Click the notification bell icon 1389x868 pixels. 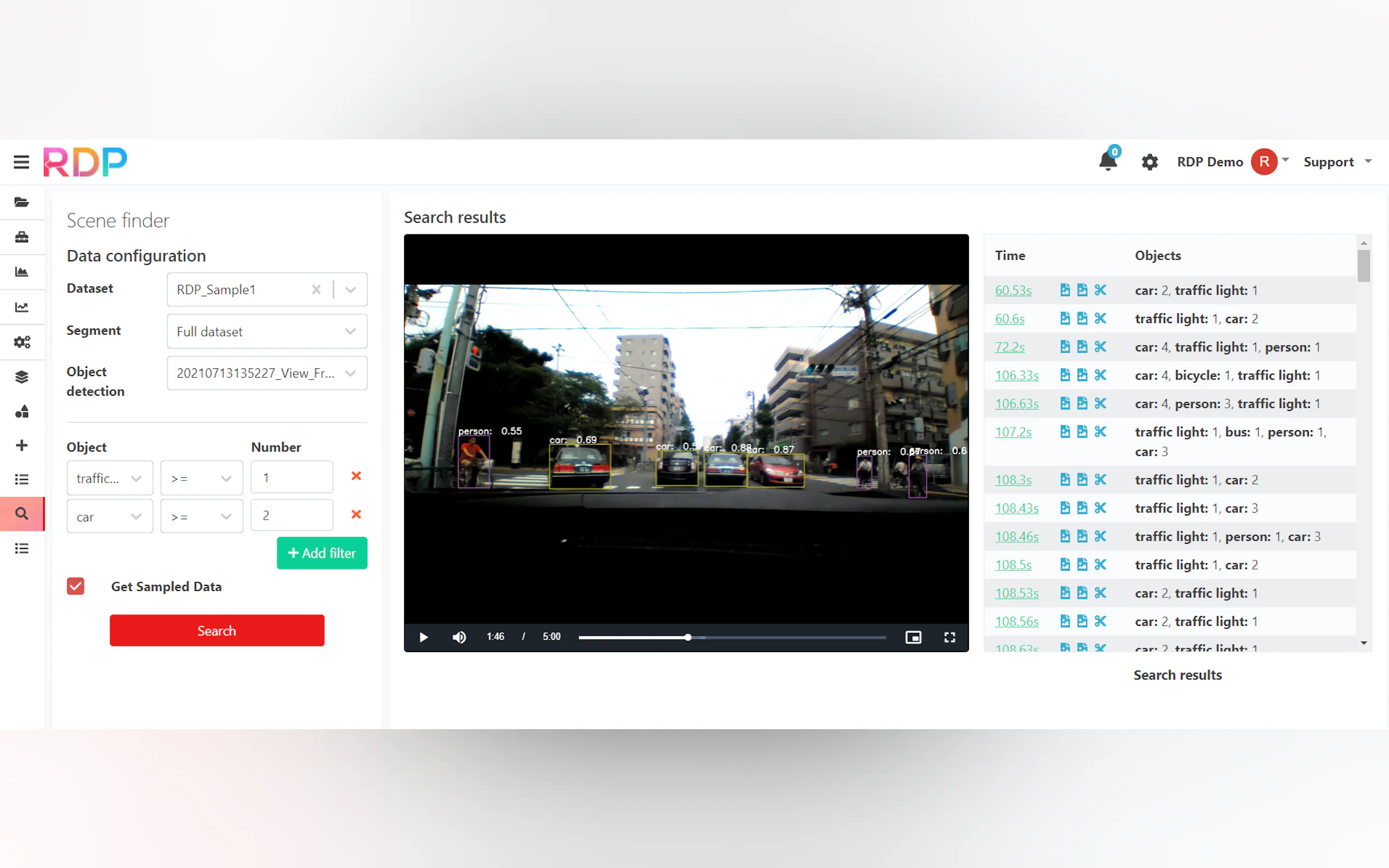coord(1107,161)
